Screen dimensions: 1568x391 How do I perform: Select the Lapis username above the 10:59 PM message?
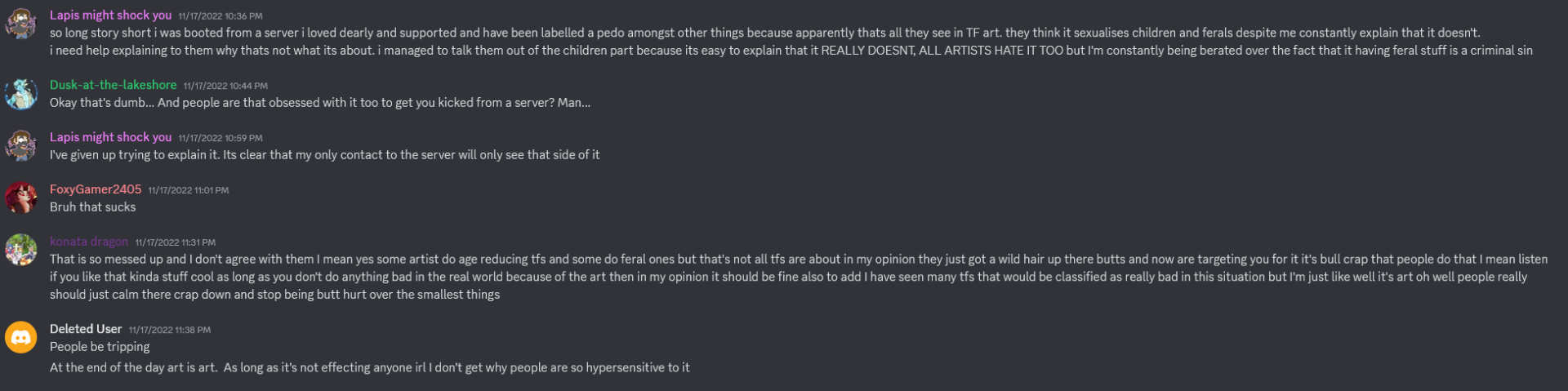[x=110, y=137]
